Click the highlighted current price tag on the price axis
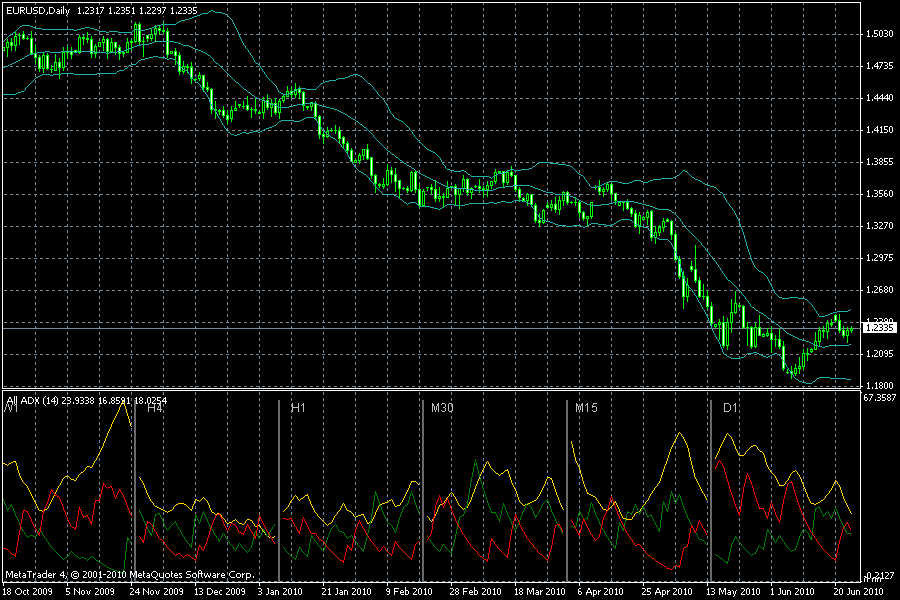This screenshot has height=600, width=900. (880, 328)
